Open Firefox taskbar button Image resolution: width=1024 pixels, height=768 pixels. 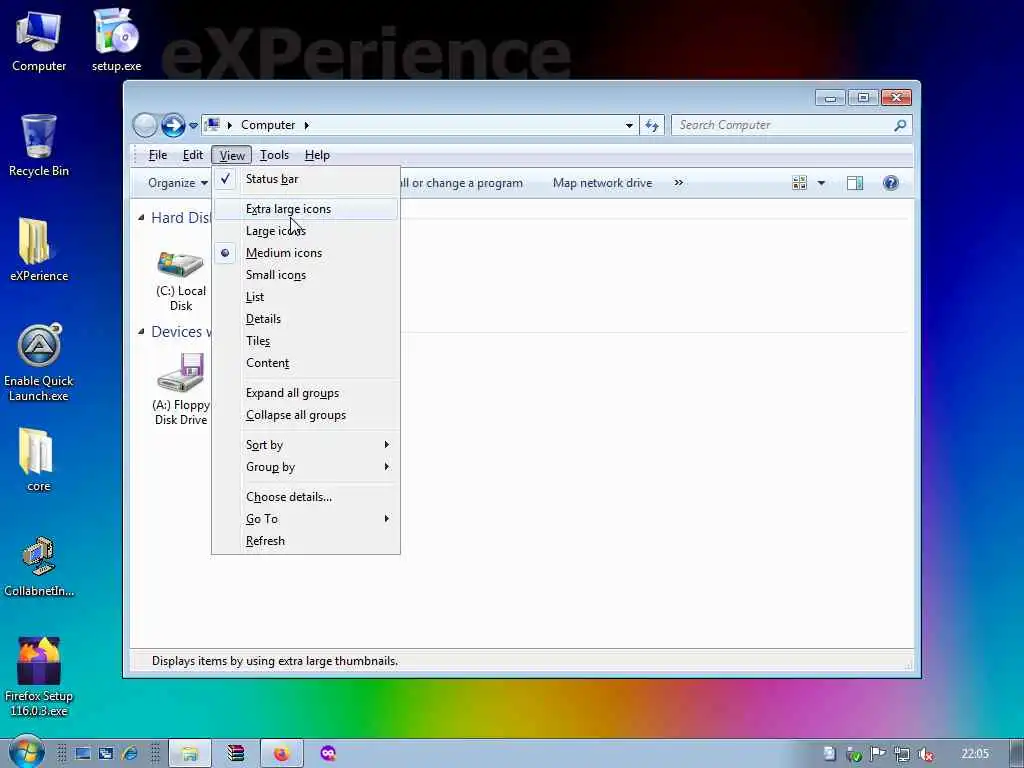tap(281, 754)
